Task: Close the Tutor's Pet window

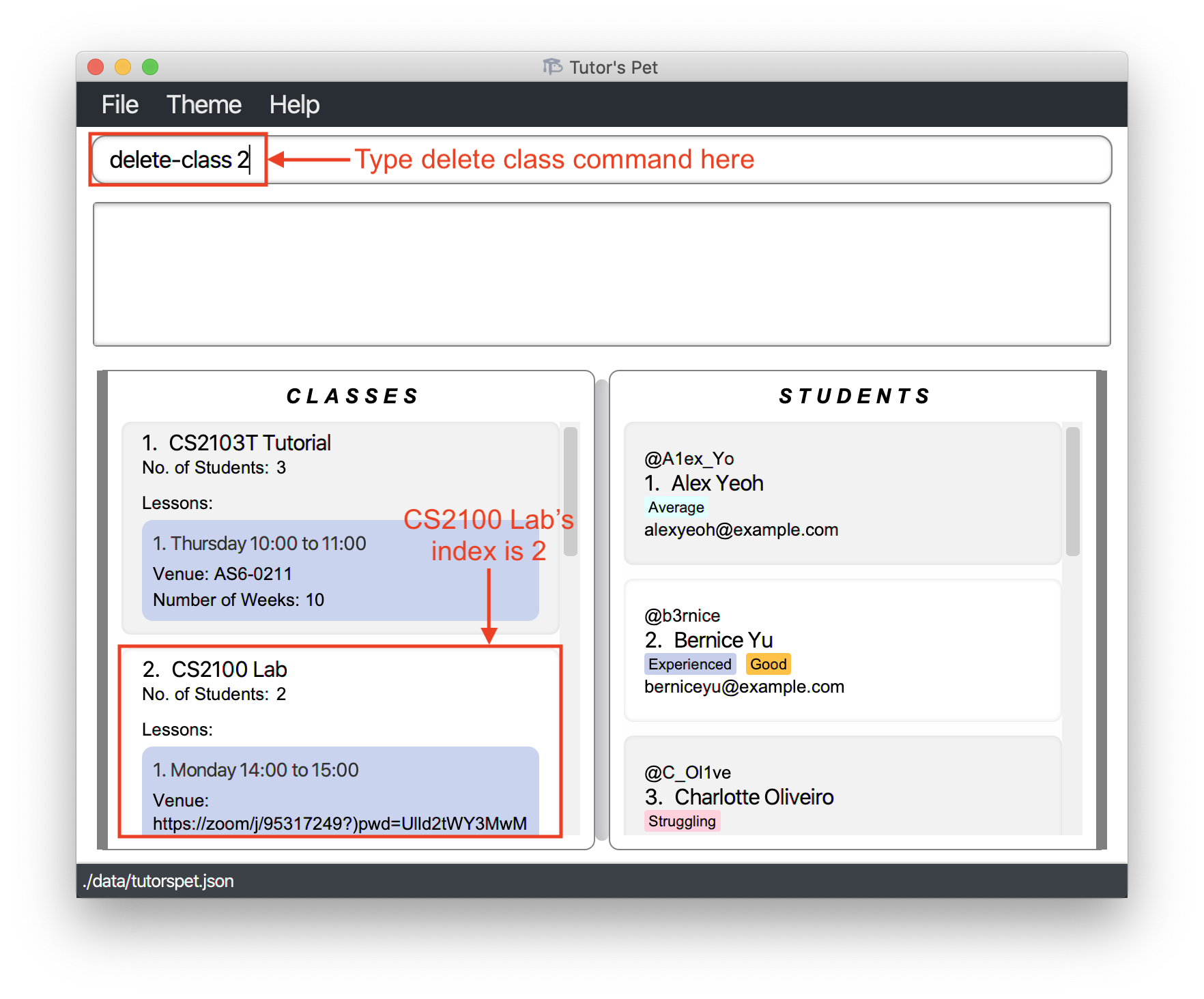Action: (x=96, y=67)
